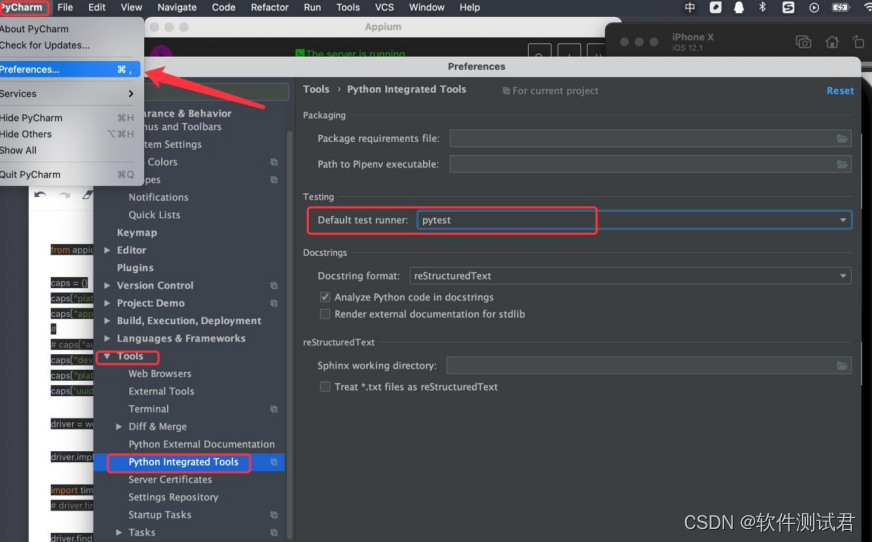Select Settings Repository item
Viewport: 872px width, 542px height.
tap(173, 497)
